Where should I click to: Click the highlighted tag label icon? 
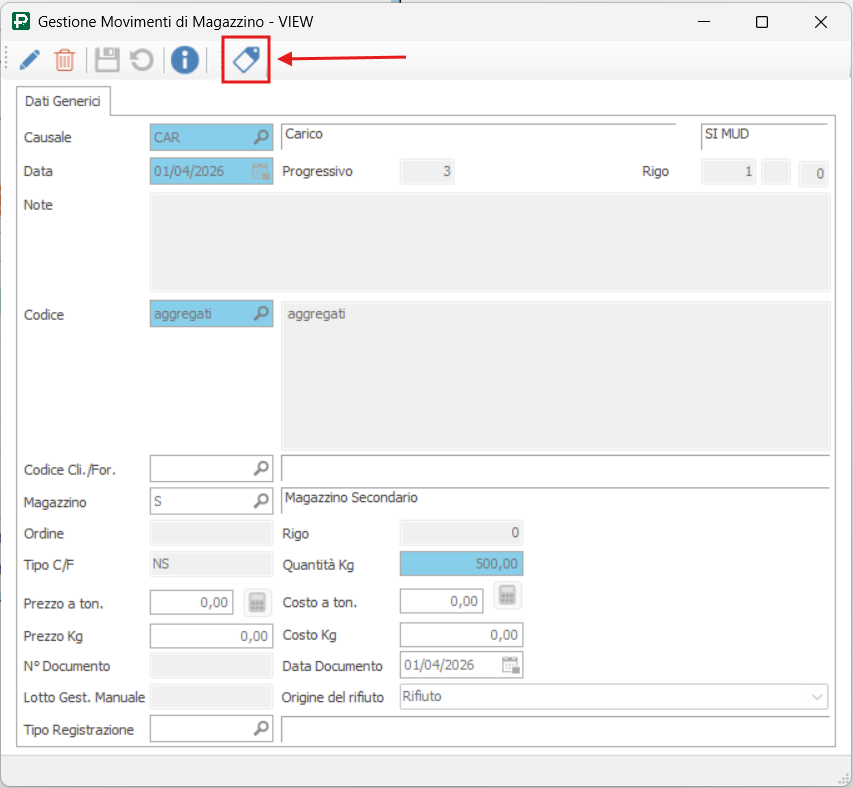pyautogui.click(x=246, y=60)
